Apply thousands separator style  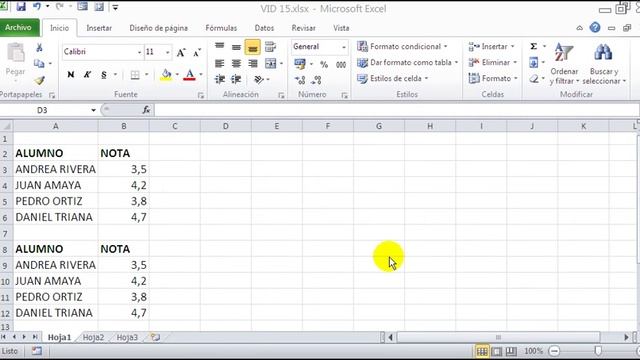341,64
